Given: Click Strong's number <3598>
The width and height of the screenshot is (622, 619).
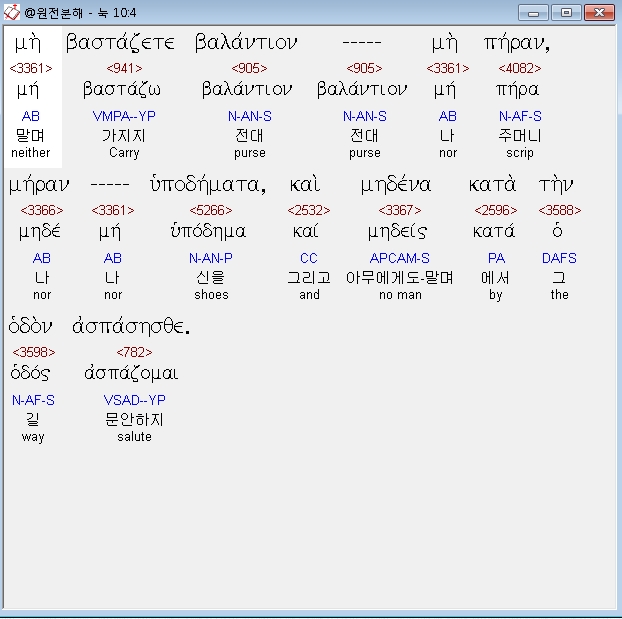Looking at the screenshot, I should [x=33, y=352].
